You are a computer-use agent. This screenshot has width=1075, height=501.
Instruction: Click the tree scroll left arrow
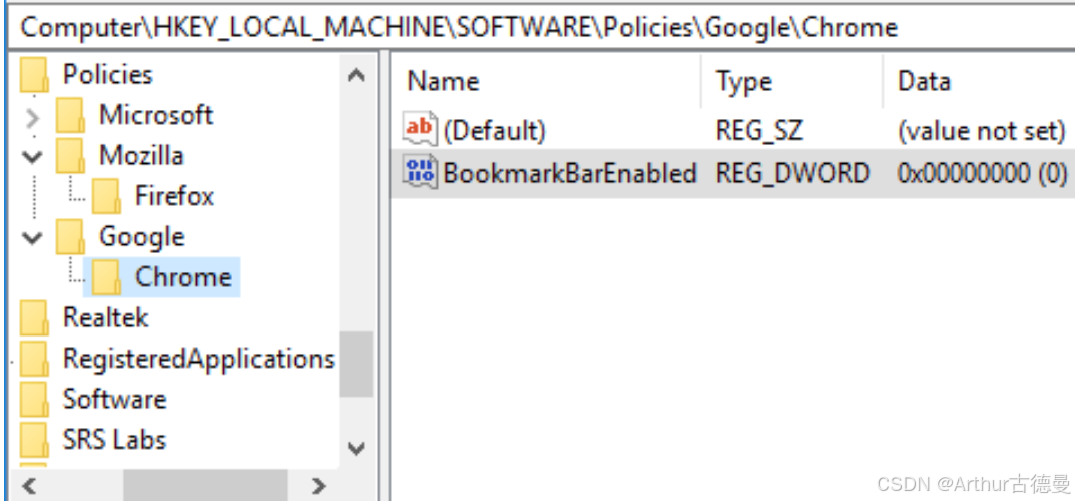point(29,486)
